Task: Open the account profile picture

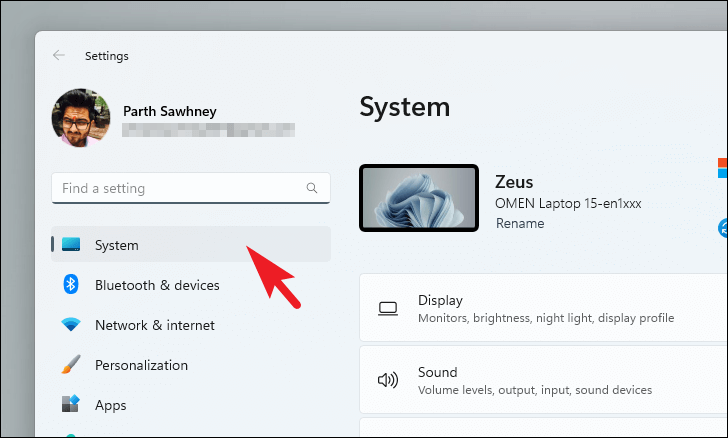Action: (81, 118)
